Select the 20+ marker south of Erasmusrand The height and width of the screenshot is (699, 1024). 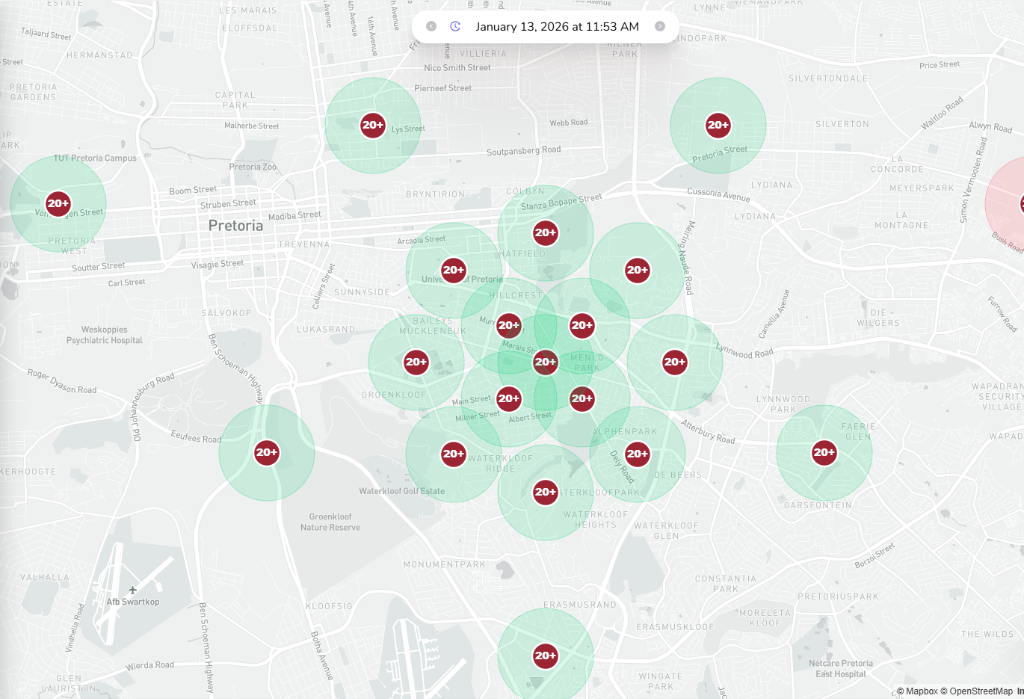pos(545,656)
